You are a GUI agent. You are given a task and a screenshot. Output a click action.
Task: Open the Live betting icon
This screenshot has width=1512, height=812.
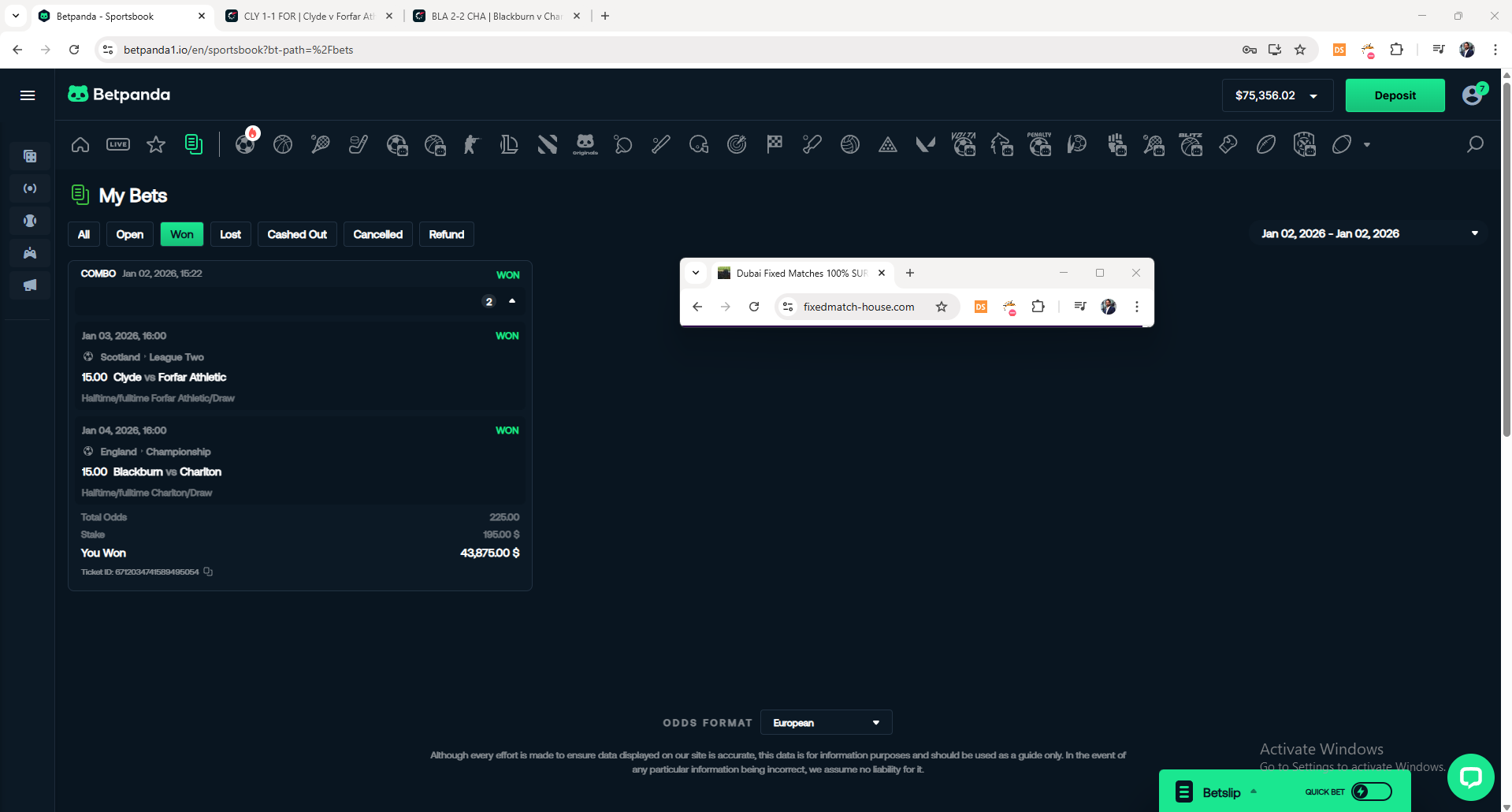point(118,144)
